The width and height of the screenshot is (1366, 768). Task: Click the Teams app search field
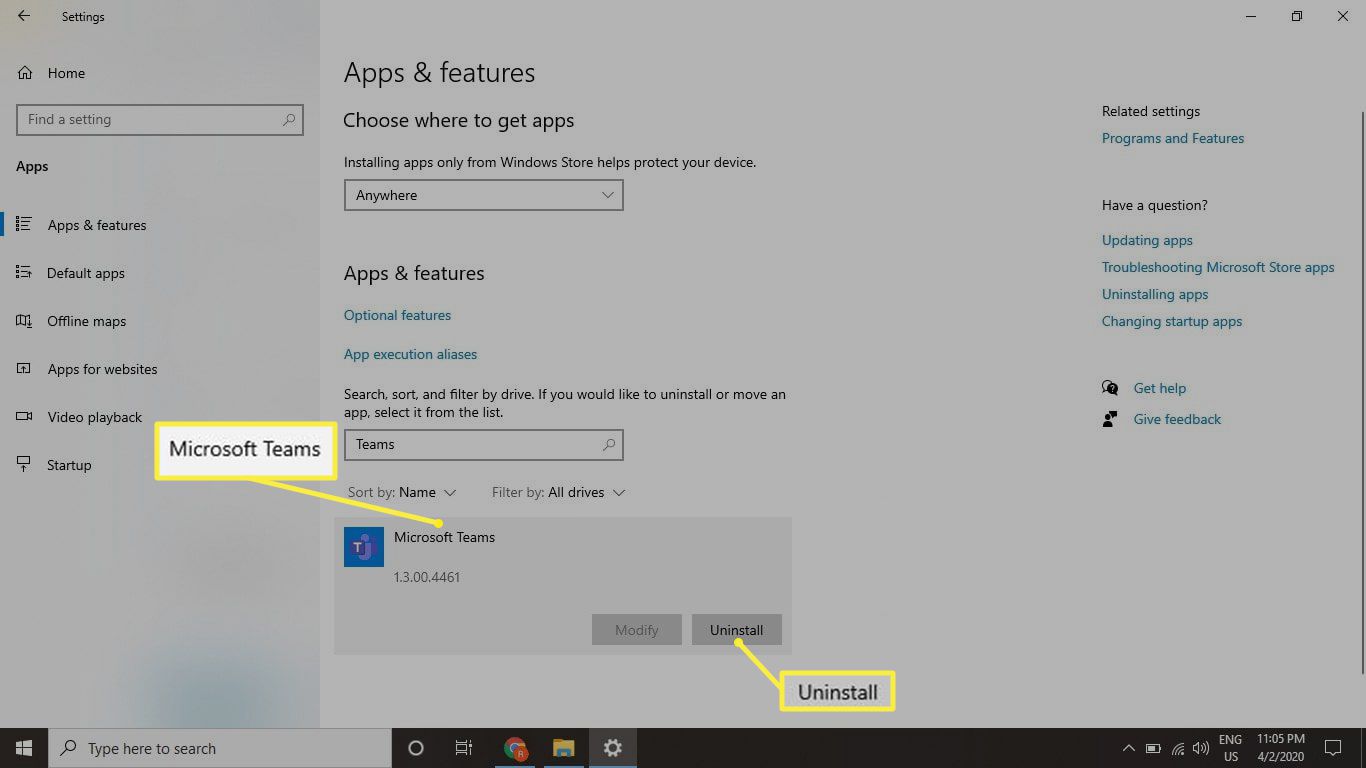click(x=483, y=445)
